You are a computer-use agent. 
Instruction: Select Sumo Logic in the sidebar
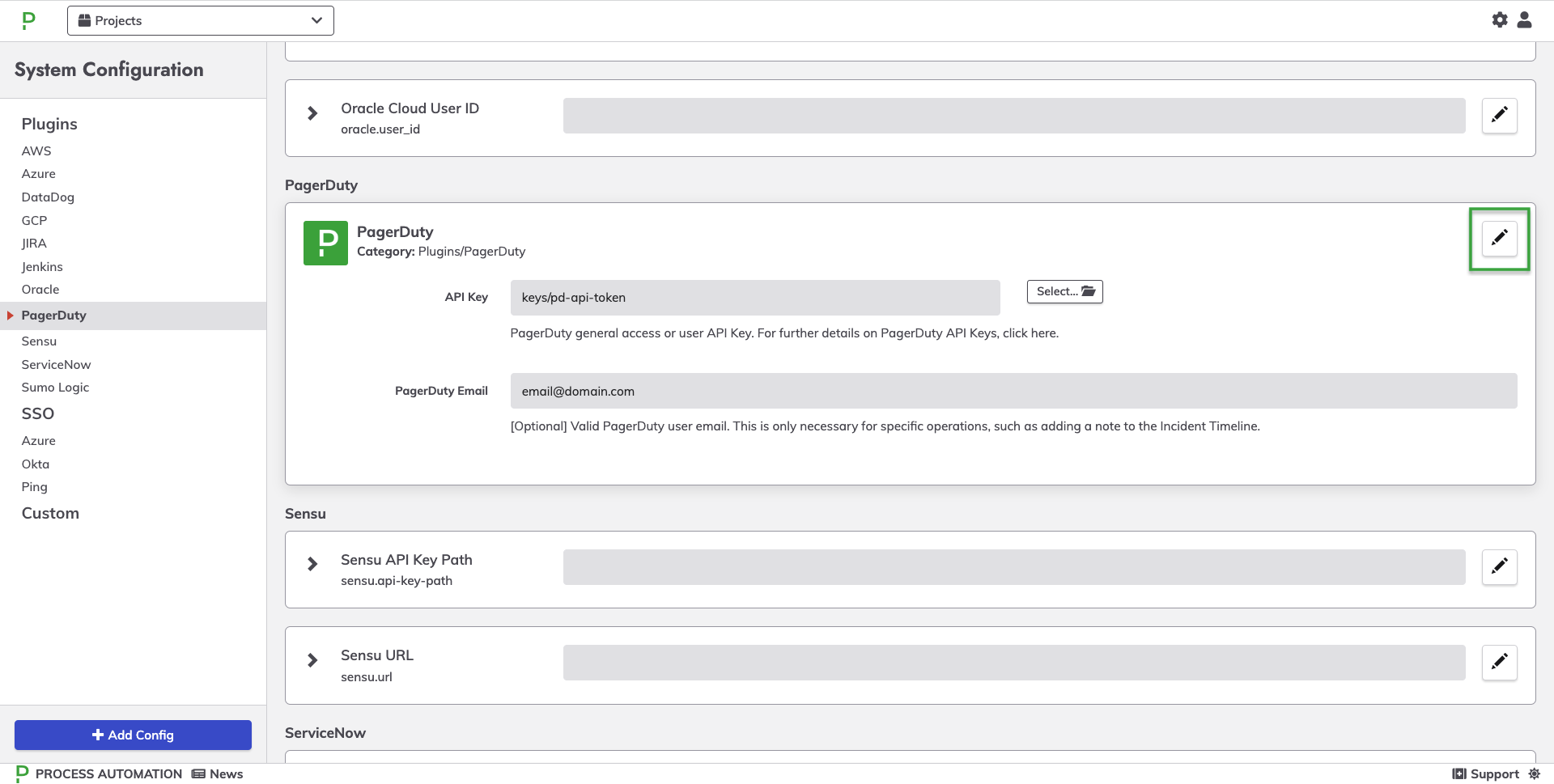tap(55, 388)
